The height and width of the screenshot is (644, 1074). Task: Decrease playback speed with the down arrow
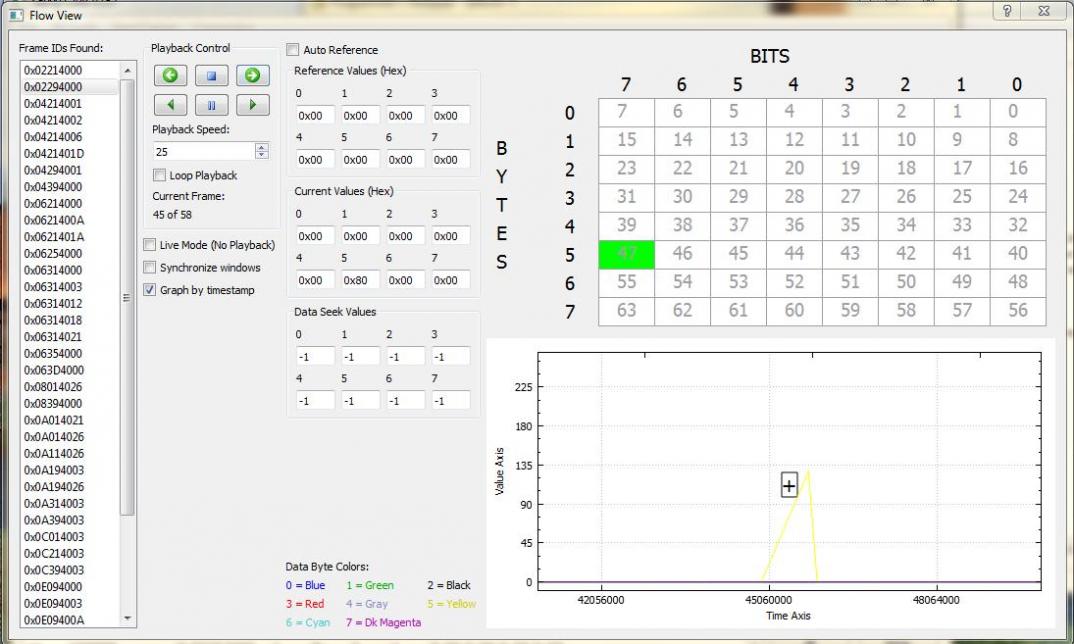coord(262,155)
